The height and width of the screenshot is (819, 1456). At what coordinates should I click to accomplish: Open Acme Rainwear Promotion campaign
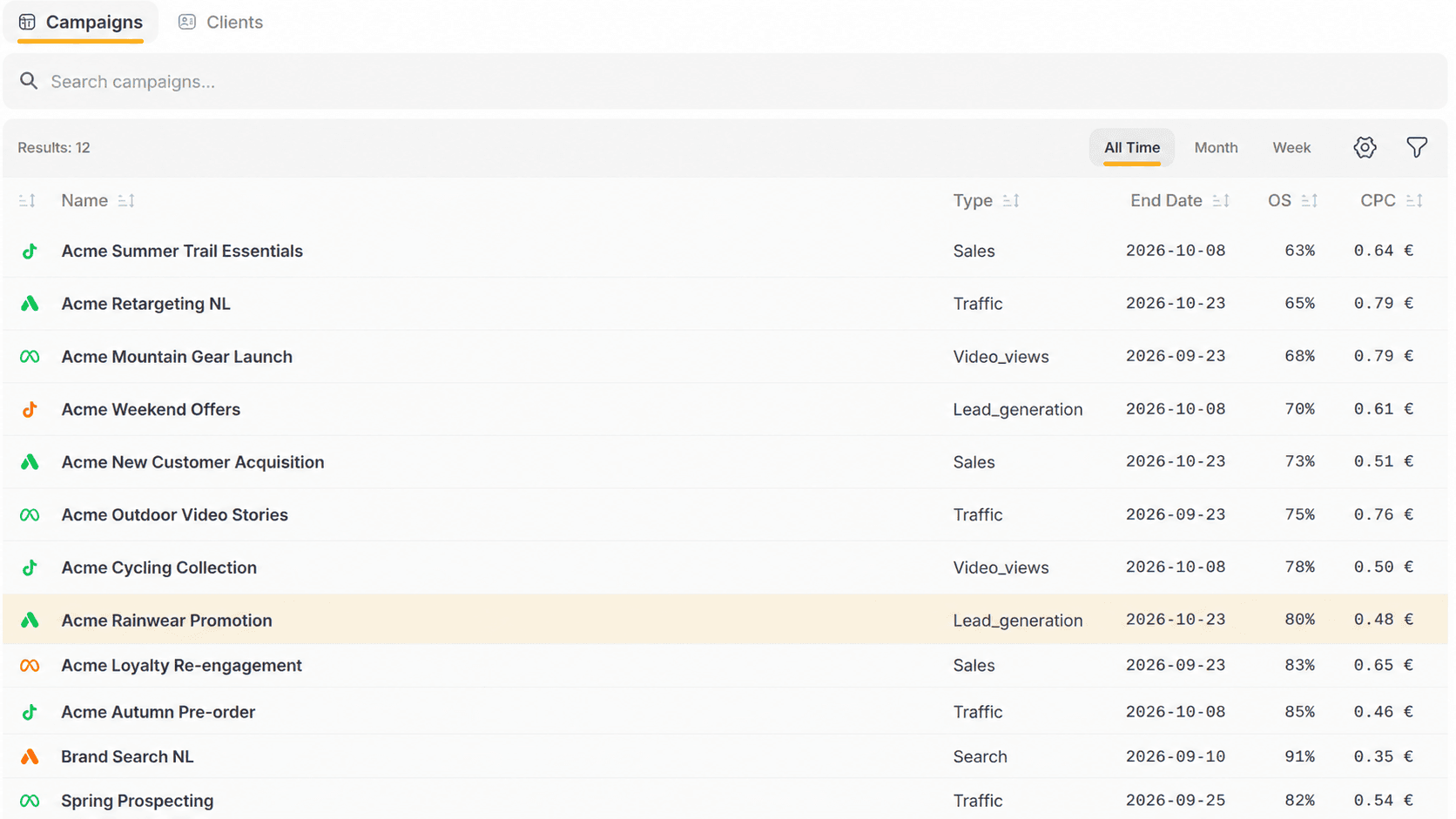pos(166,621)
